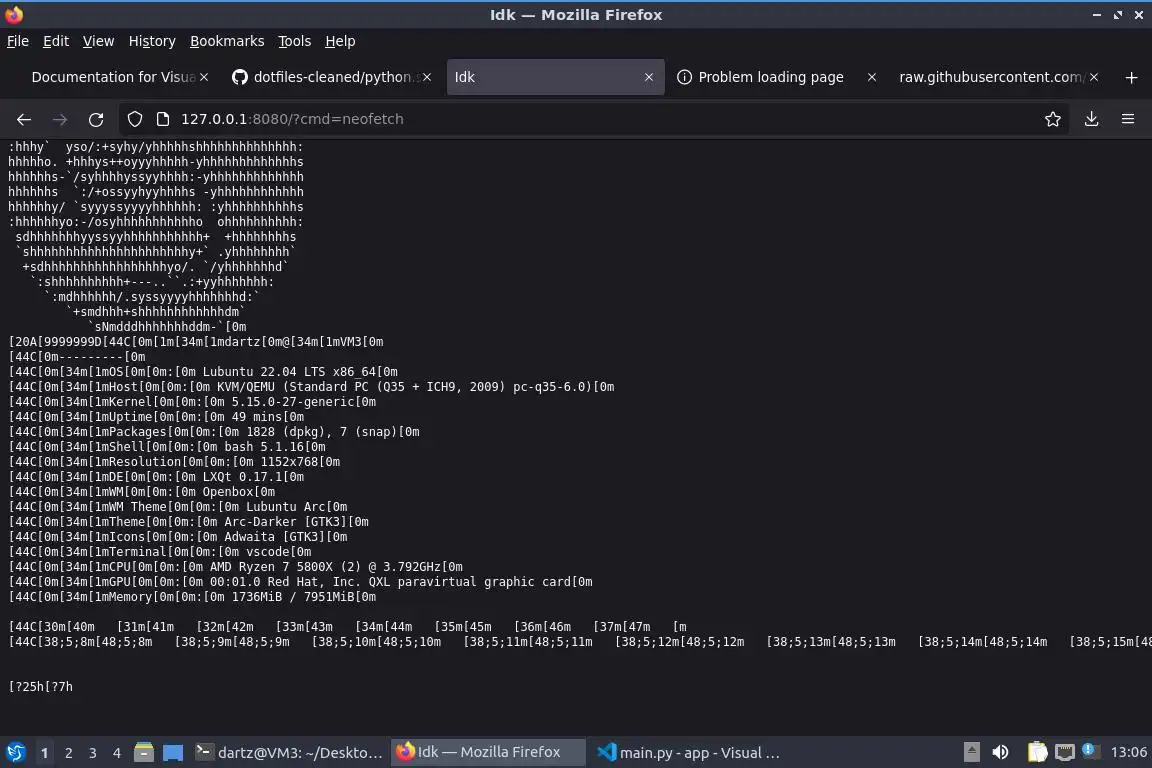The height and width of the screenshot is (768, 1152).
Task: Switch to main.py Visual Studio Code window
Action: tap(688, 753)
